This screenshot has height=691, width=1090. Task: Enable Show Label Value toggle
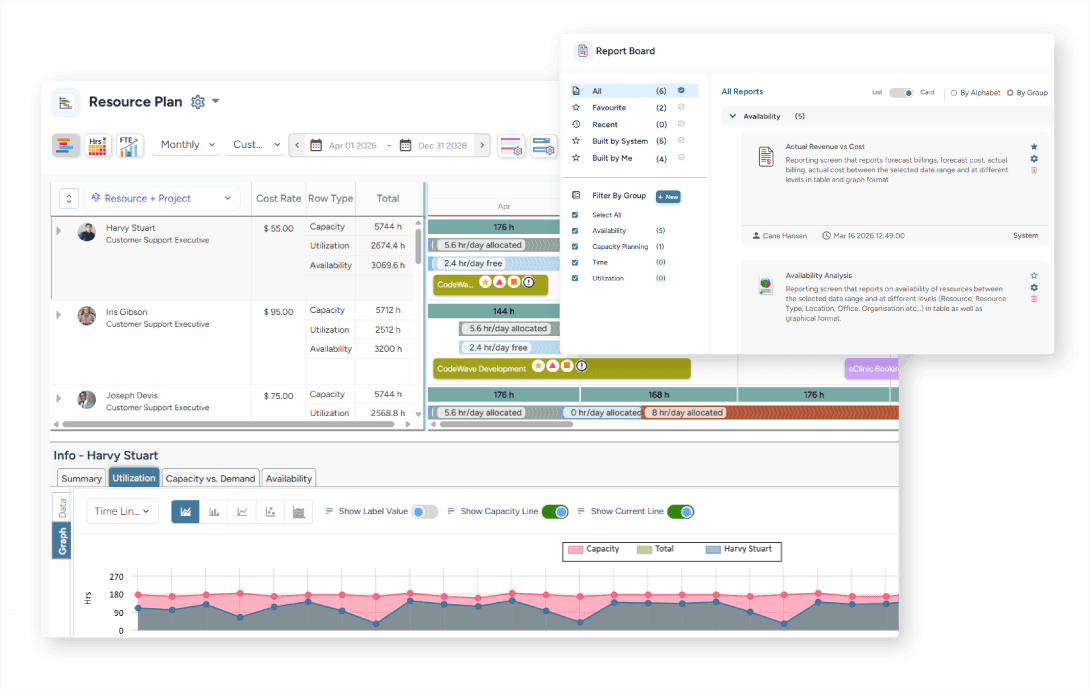[x=425, y=512]
